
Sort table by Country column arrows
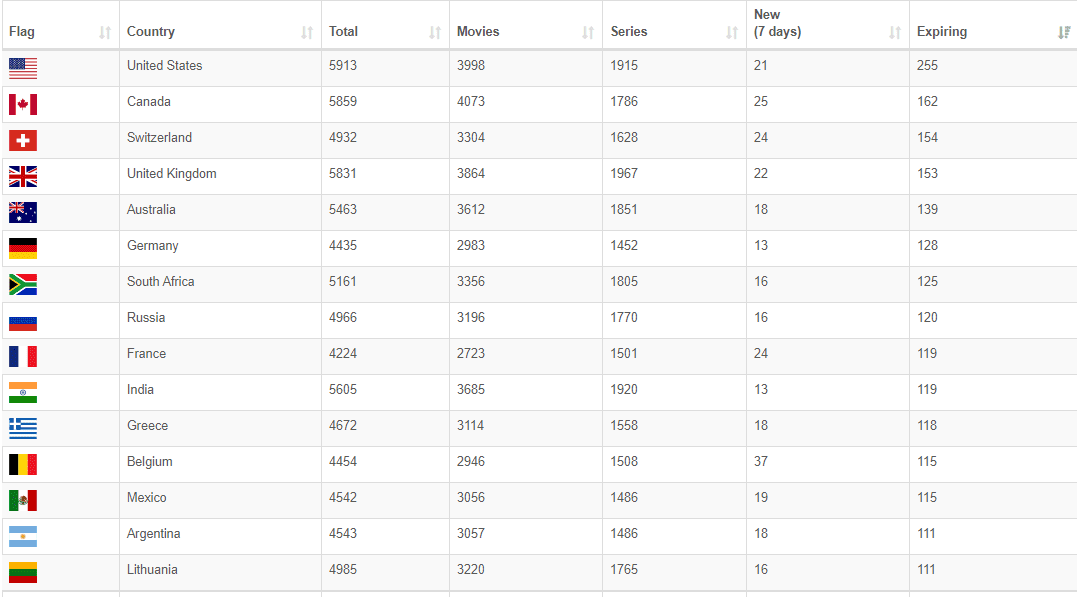tap(307, 32)
